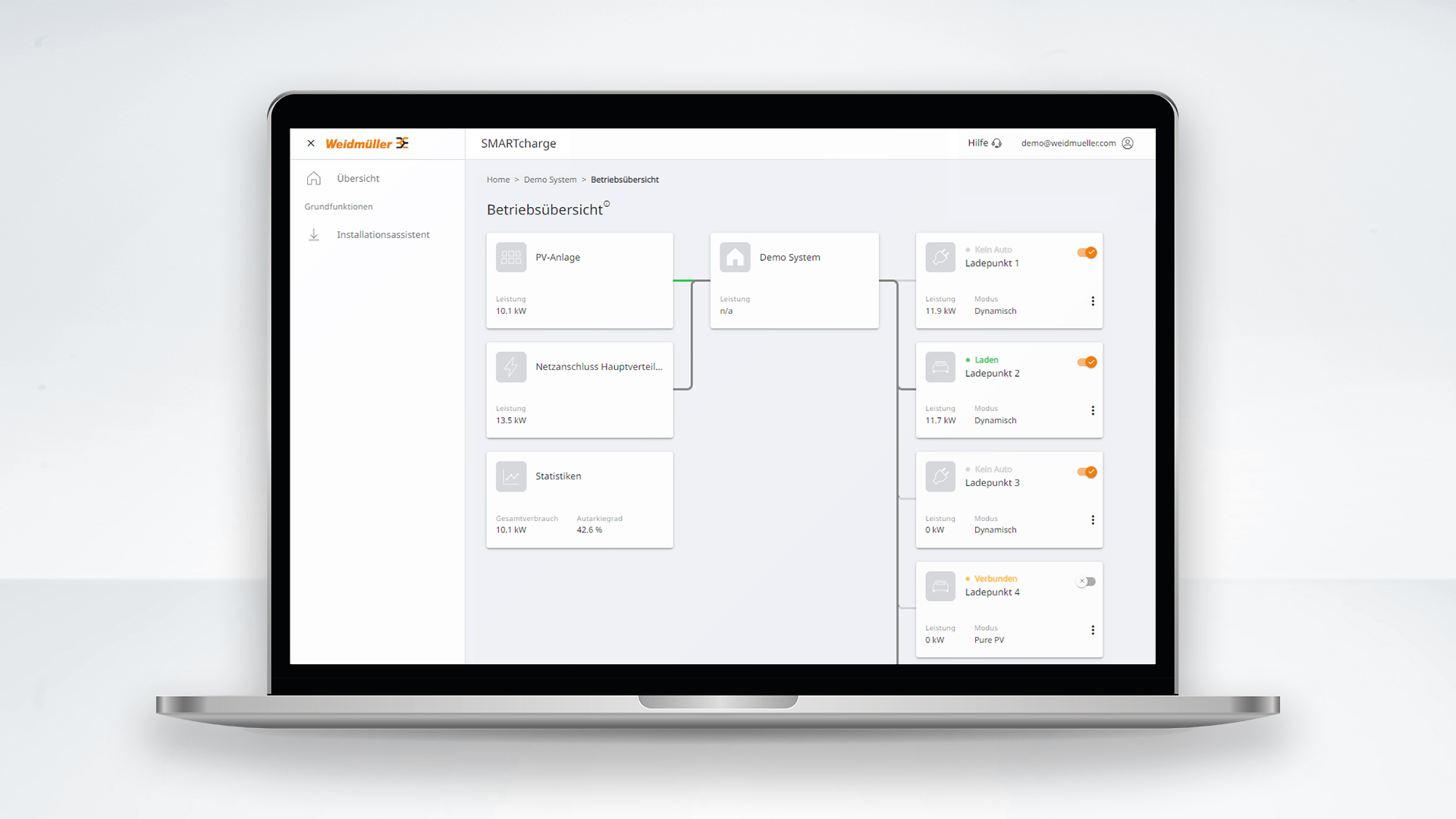Open the Ladepunkt 4 three-dot menu
Image resolution: width=1456 pixels, height=819 pixels.
1093,630
